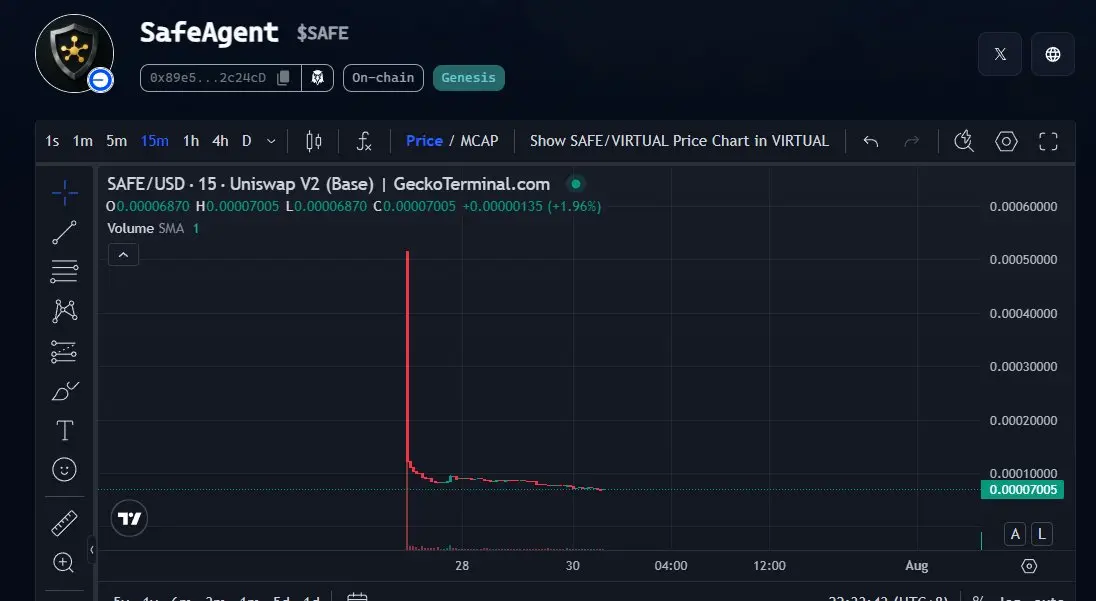Select the trend line drawing tool

point(64,232)
